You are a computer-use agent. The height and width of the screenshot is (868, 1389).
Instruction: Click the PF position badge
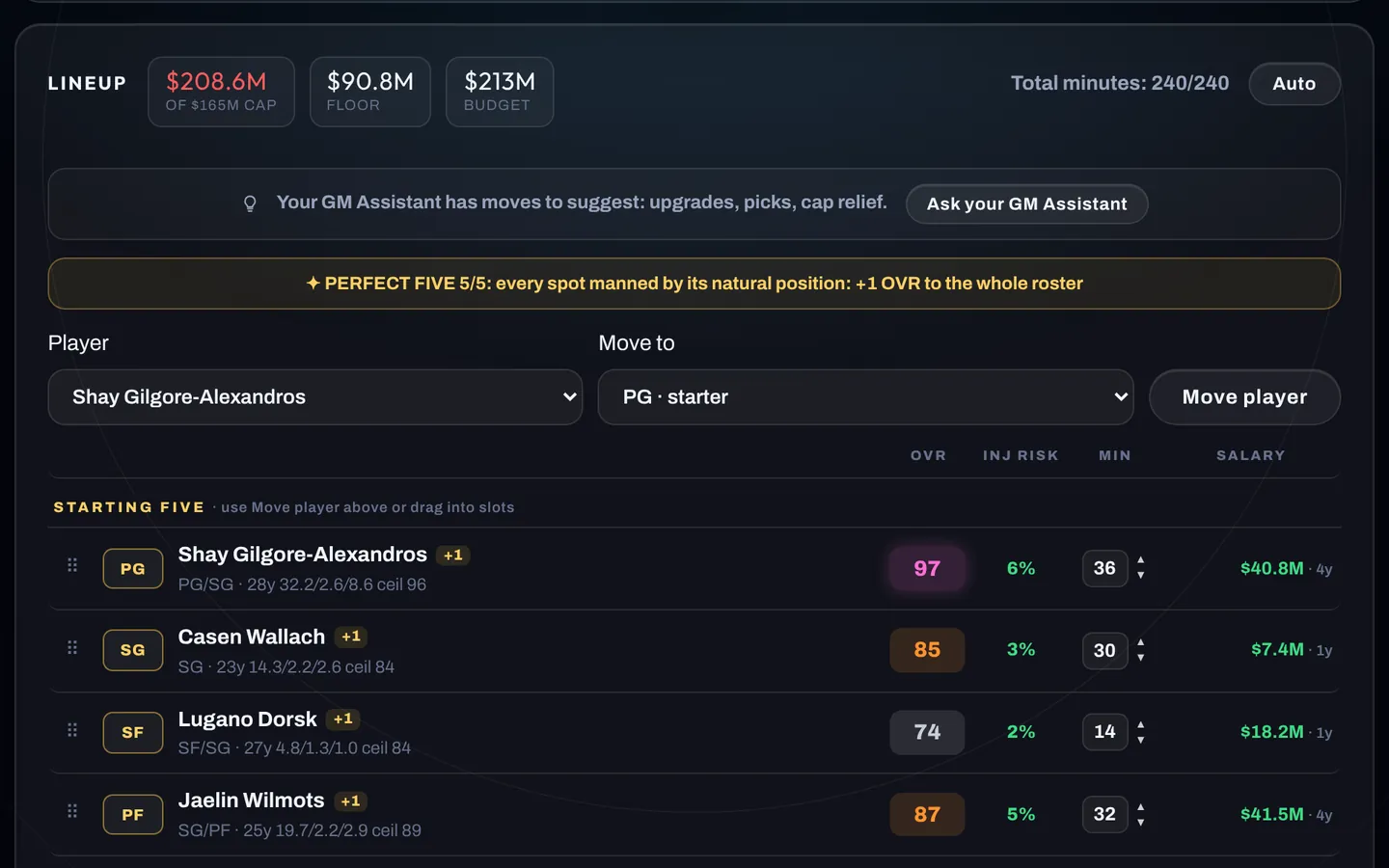coord(133,815)
